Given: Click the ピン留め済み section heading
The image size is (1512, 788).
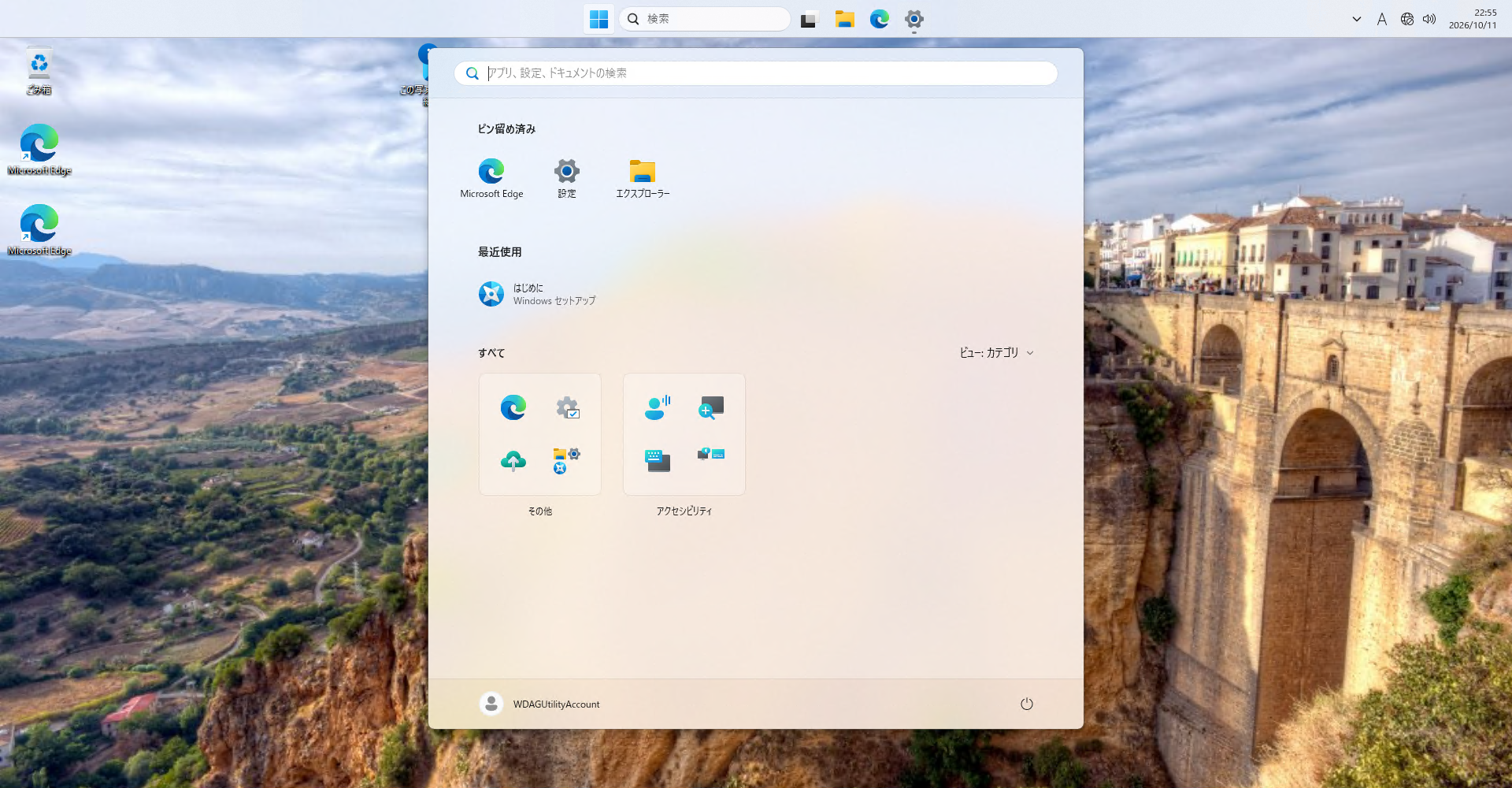Looking at the screenshot, I should (x=506, y=129).
